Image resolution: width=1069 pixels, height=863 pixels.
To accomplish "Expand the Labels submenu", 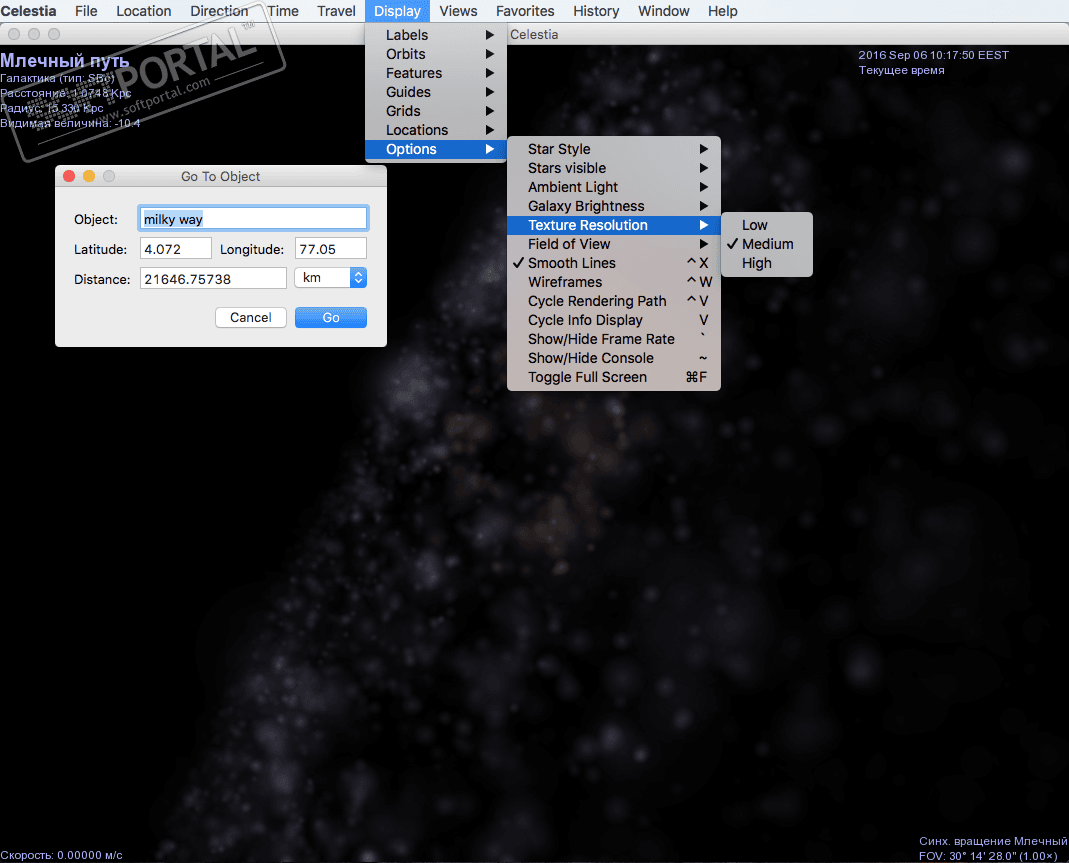I will [436, 35].
